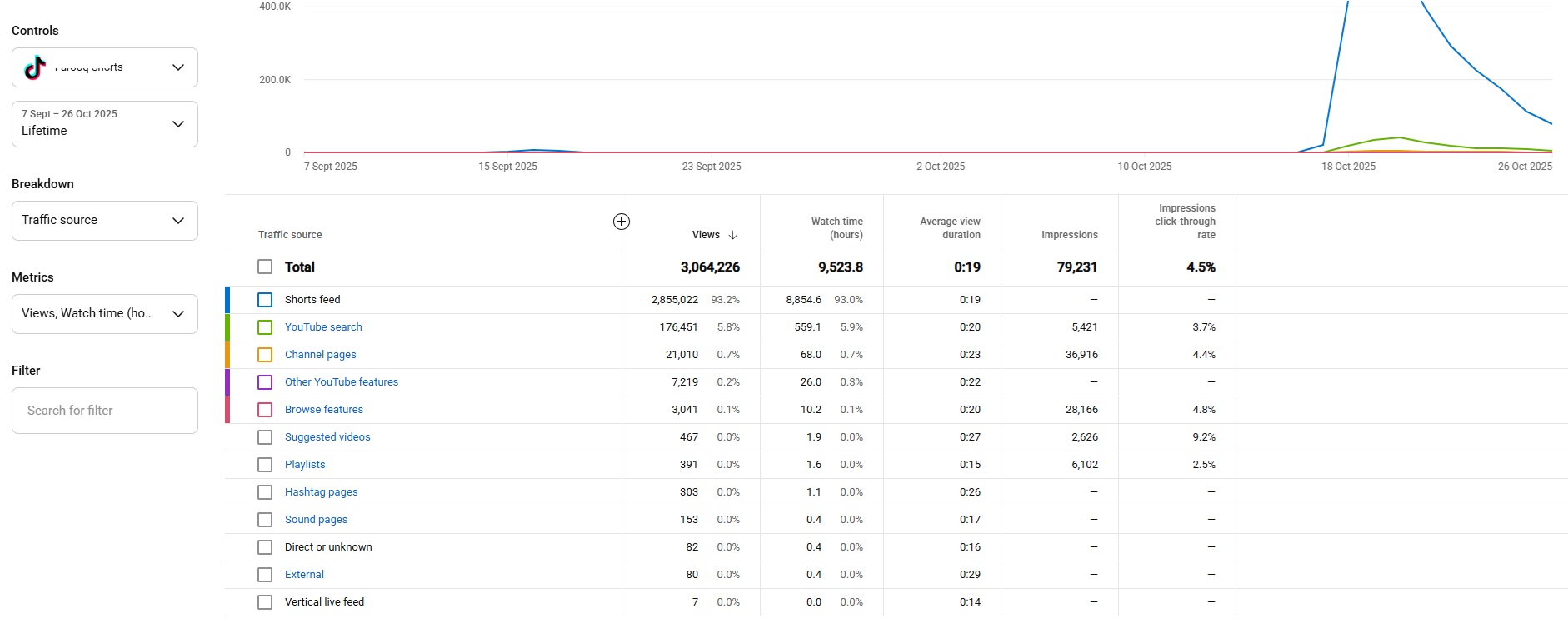This screenshot has height=643, width=1568.
Task: Click the External traffic source link
Action: coord(304,575)
